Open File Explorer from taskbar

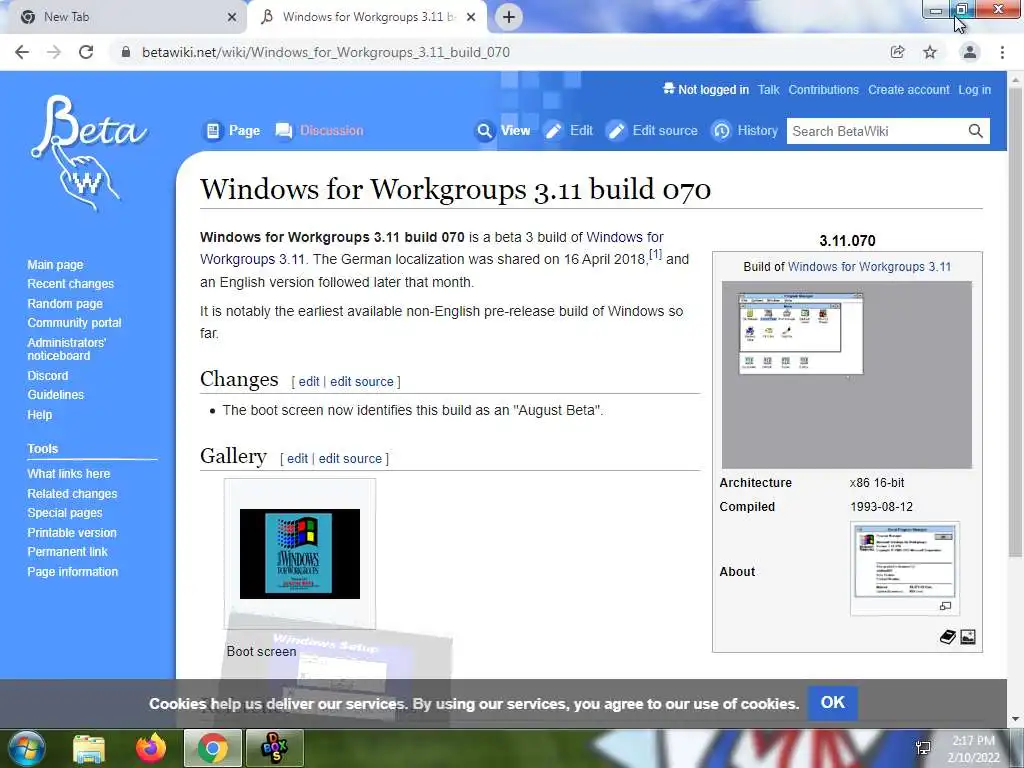pos(89,748)
